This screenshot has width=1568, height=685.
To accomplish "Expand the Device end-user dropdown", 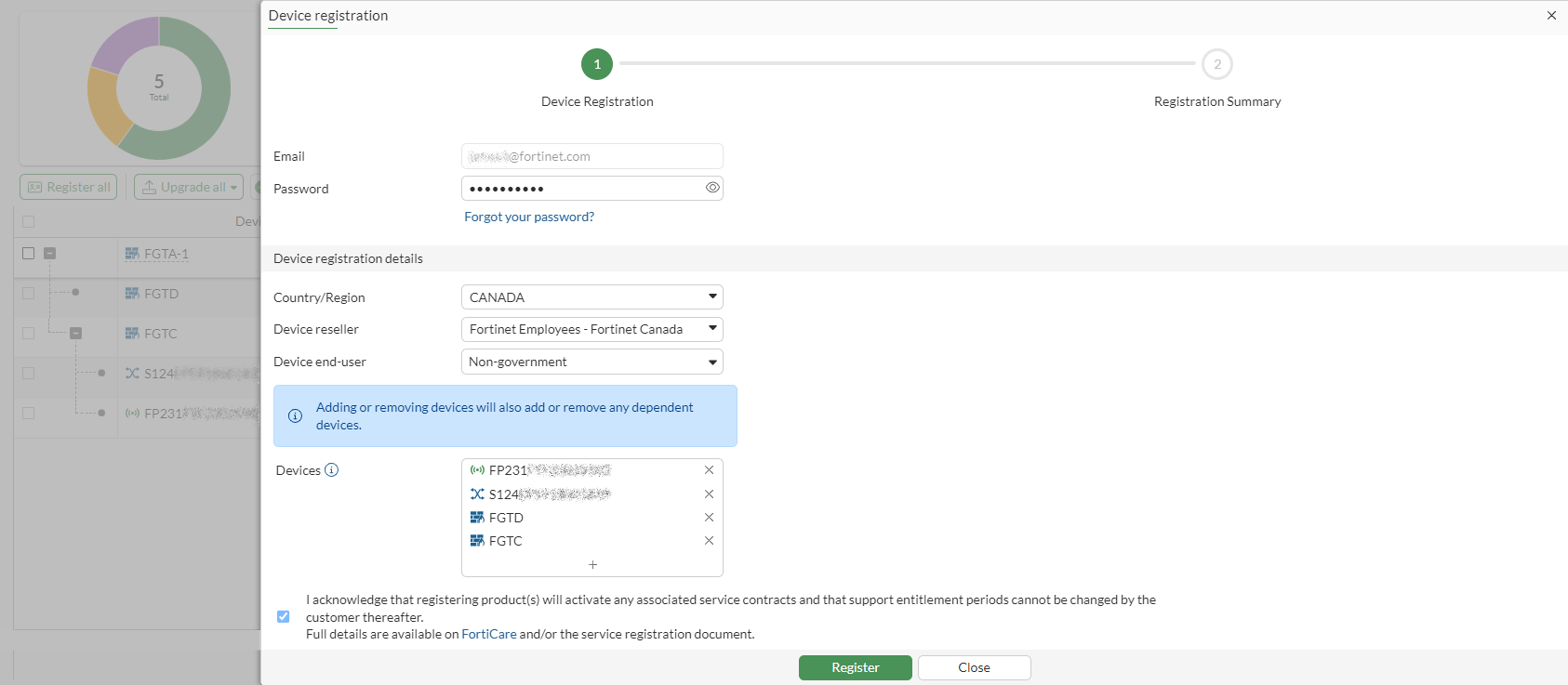I will pyautogui.click(x=592, y=362).
